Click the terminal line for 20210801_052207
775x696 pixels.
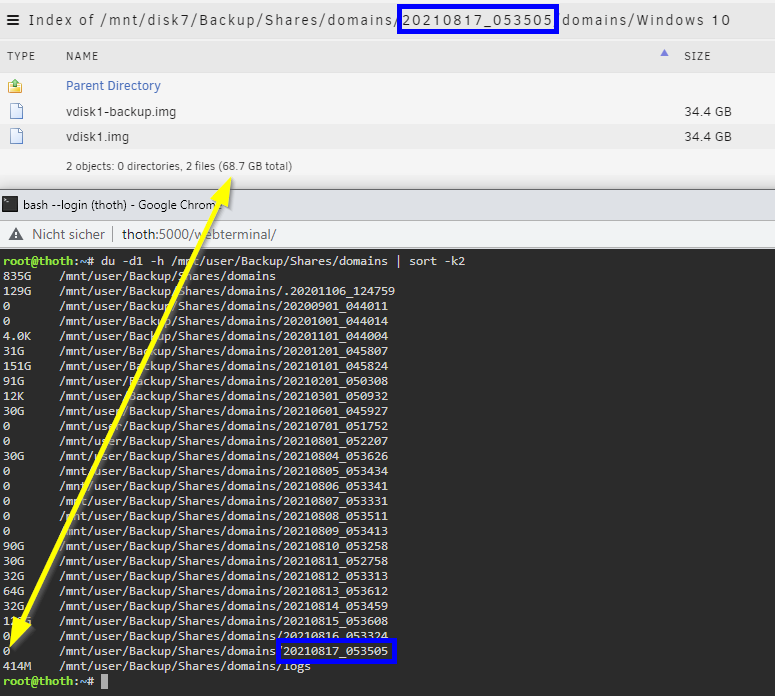pos(195,441)
